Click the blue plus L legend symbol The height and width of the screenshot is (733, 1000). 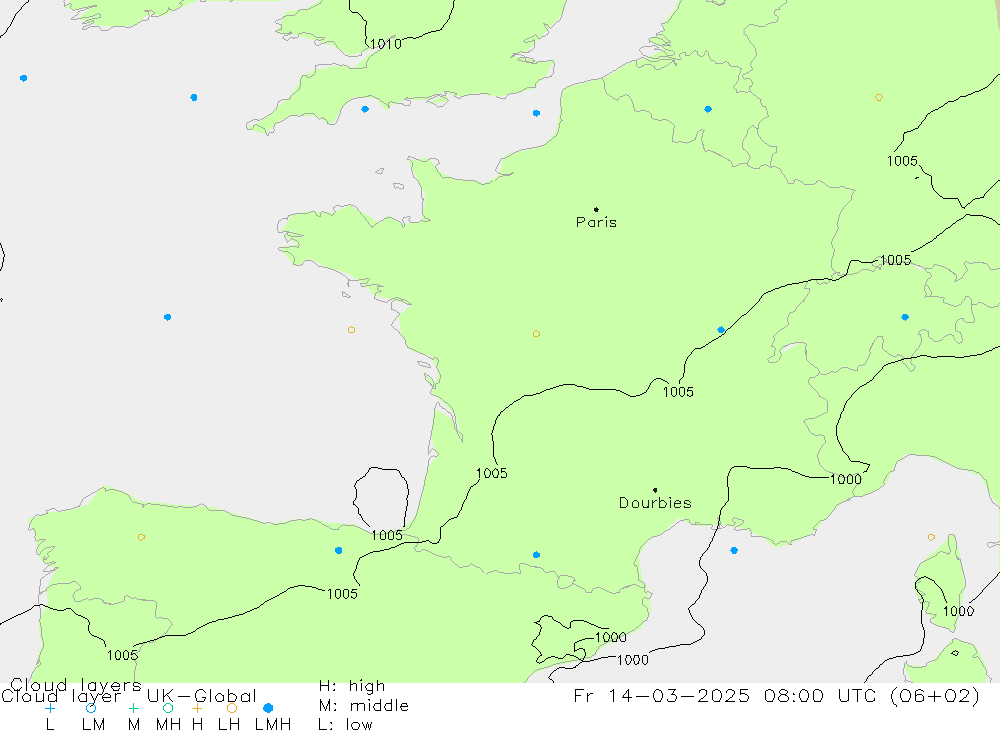(x=50, y=708)
